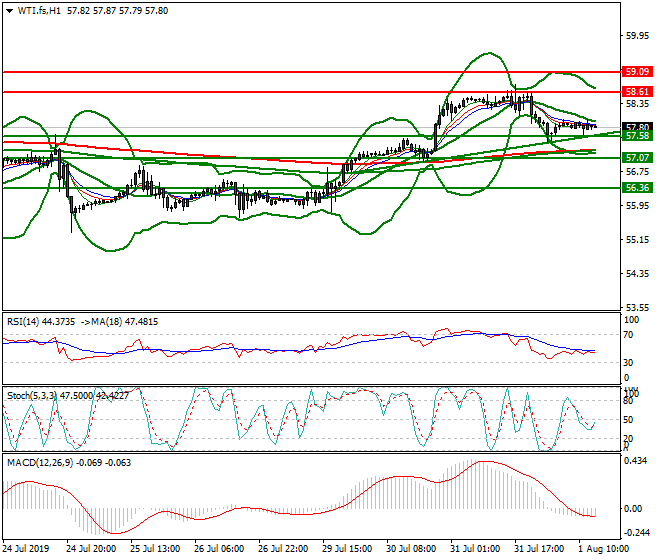Click the 58.35 price scale value
Screen dimensions: 660x560
(x=637, y=104)
